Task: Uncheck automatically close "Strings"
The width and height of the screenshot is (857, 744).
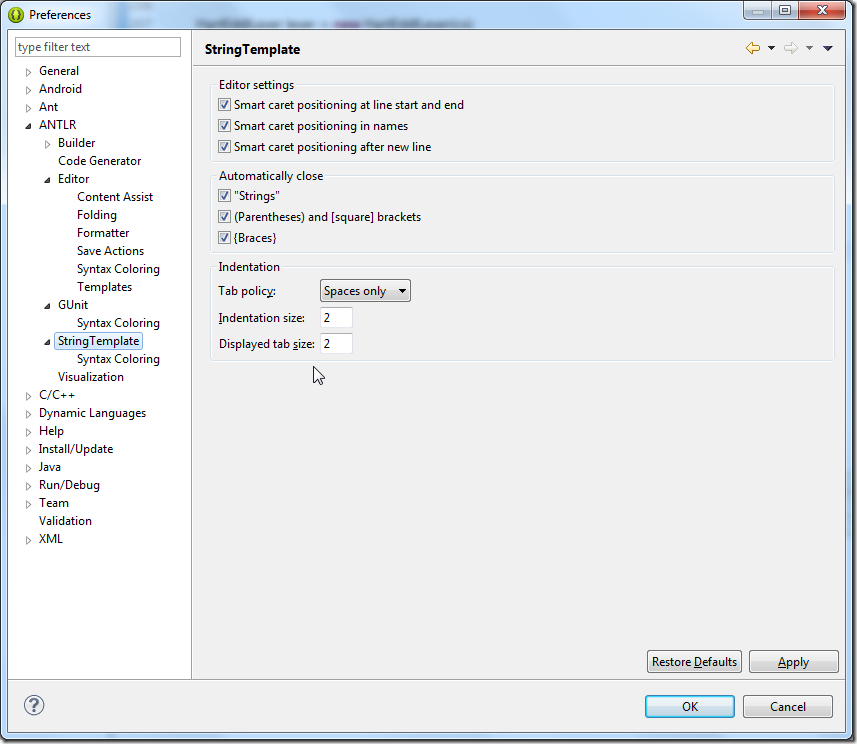Action: point(224,196)
